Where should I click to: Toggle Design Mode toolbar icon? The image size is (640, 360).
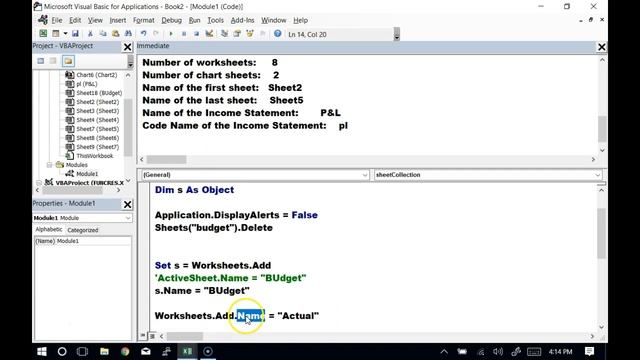click(209, 34)
